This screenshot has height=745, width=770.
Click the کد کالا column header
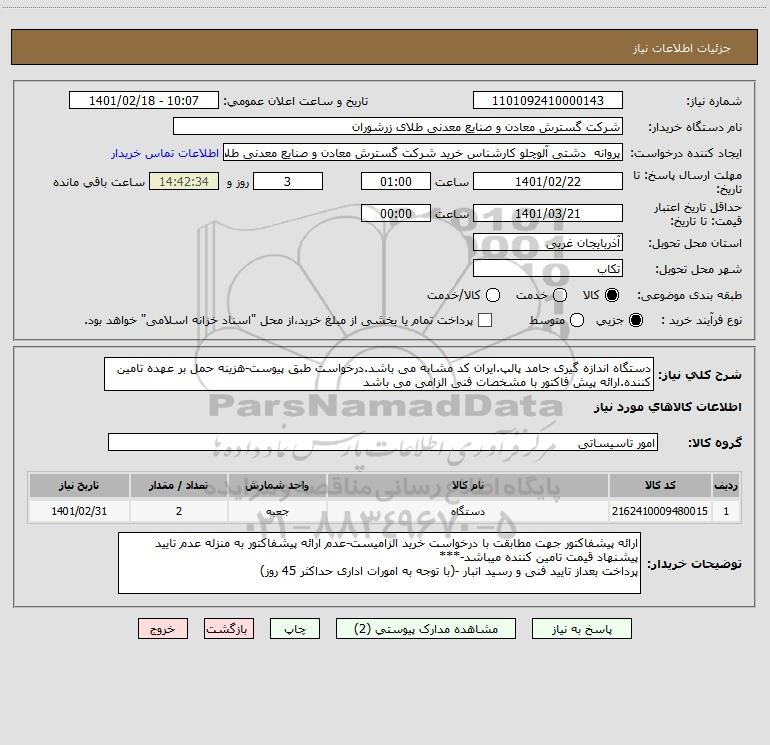[x=660, y=485]
